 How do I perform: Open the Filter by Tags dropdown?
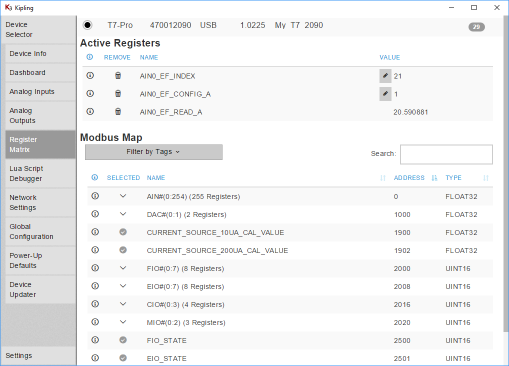coord(154,152)
